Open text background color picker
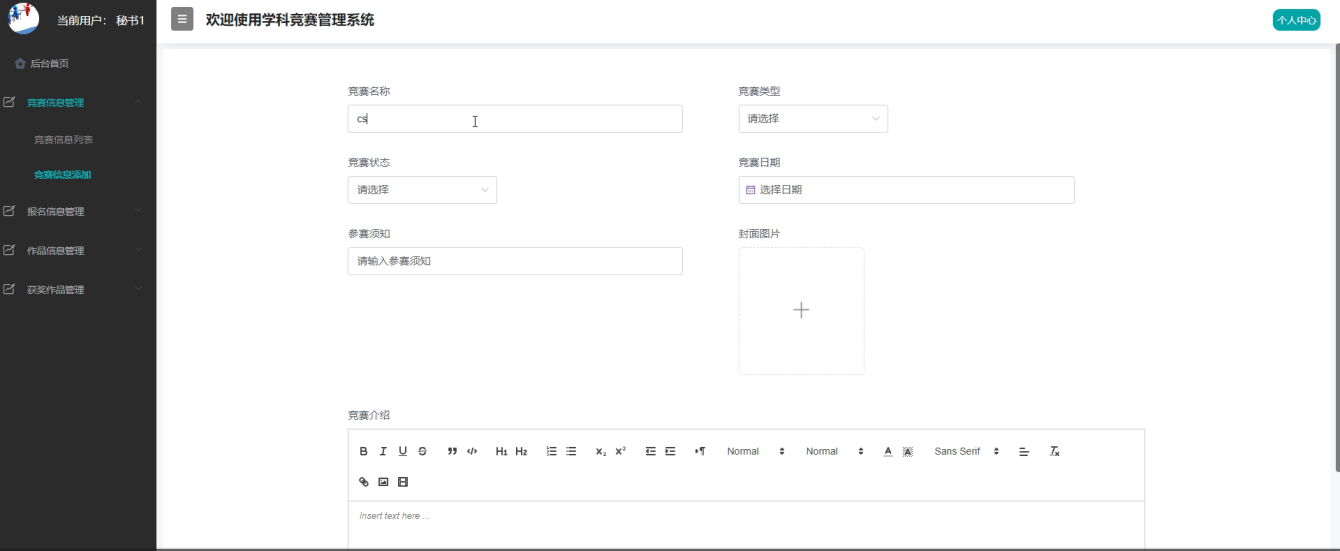This screenshot has width=1340, height=551. [x=908, y=452]
